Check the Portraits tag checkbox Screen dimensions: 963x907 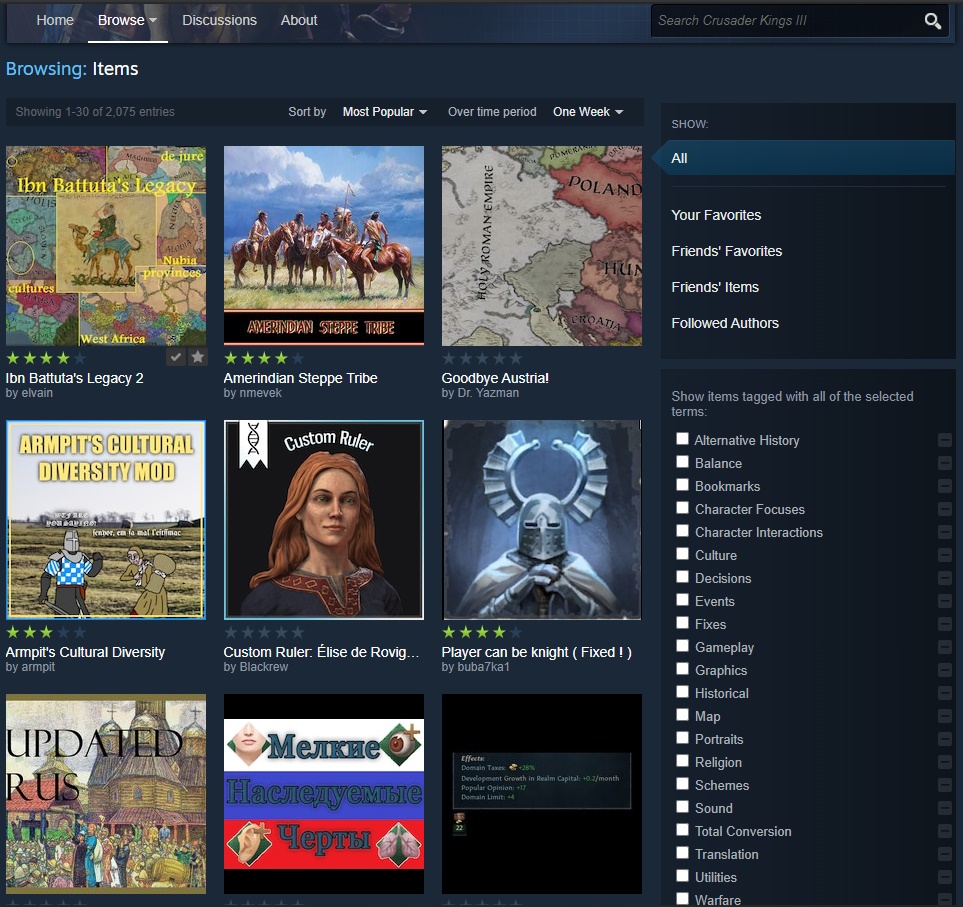(682, 738)
